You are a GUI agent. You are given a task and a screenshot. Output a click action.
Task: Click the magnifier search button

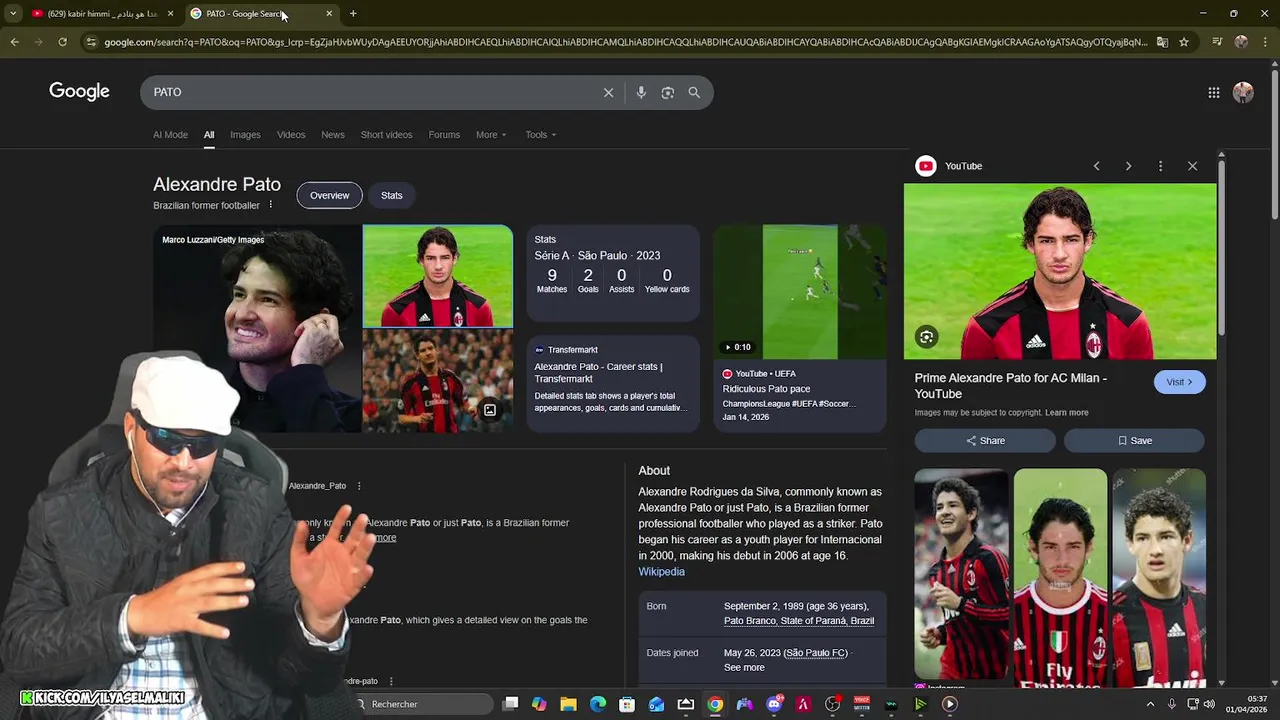pos(694,92)
